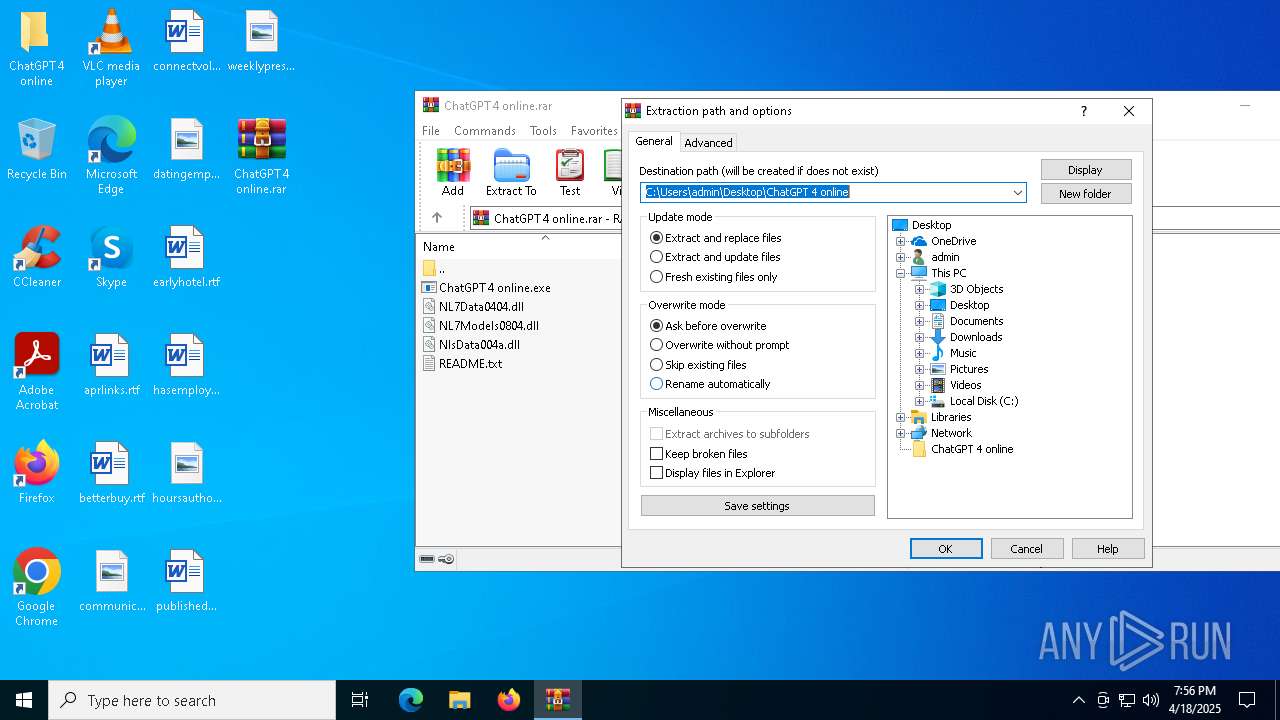
Task: Click the New folder button
Action: coord(1086,194)
